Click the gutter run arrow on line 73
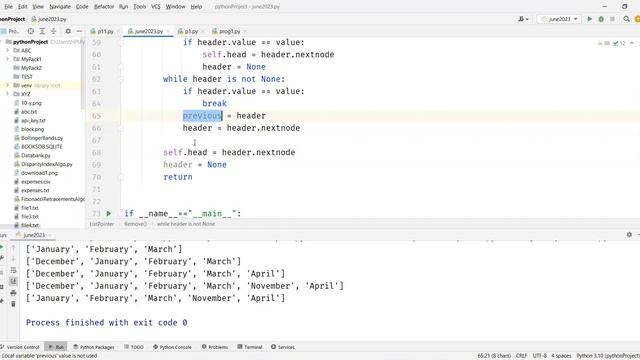The image size is (640, 360). tap(109, 213)
